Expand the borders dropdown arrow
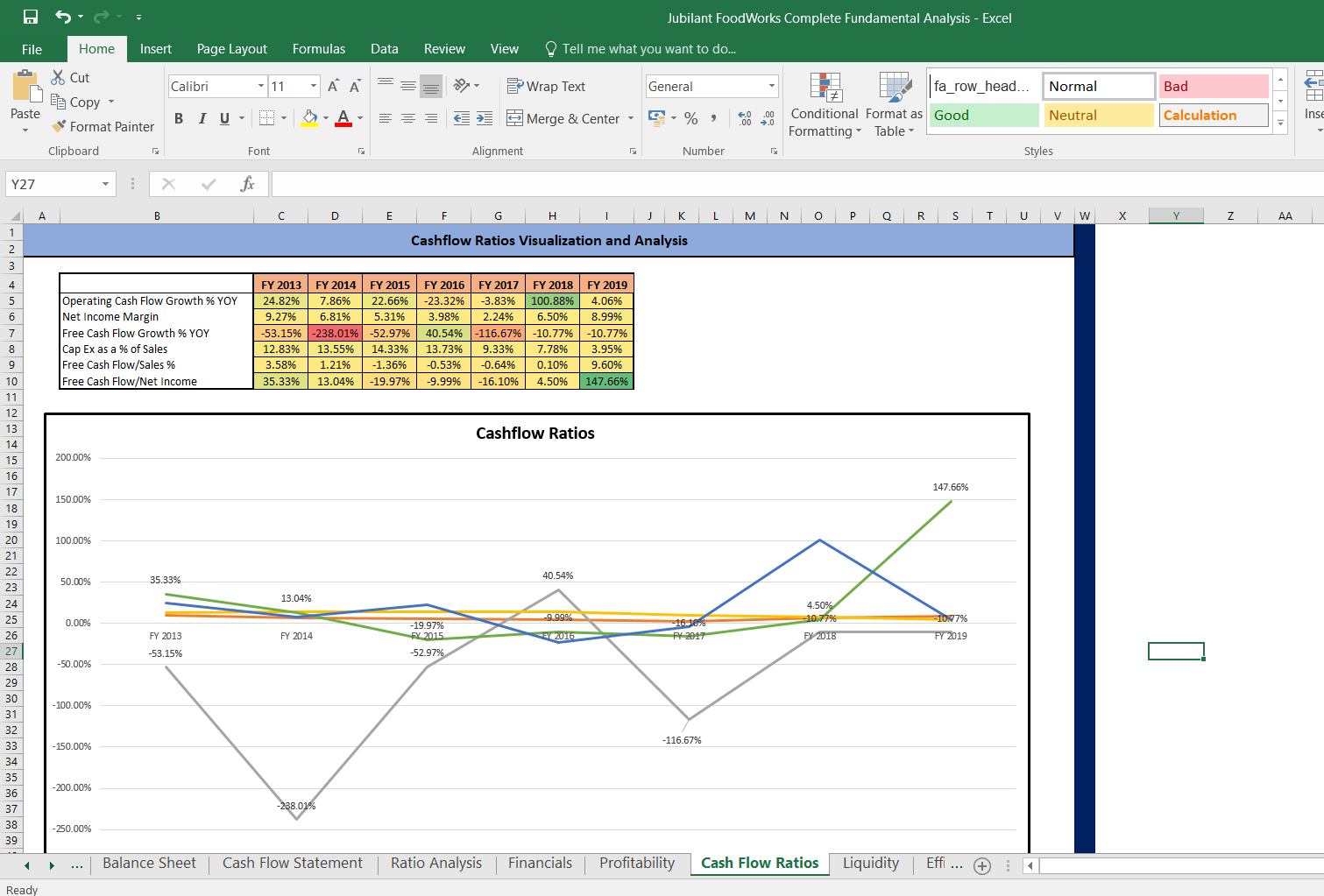This screenshot has width=1324, height=896. (x=284, y=118)
